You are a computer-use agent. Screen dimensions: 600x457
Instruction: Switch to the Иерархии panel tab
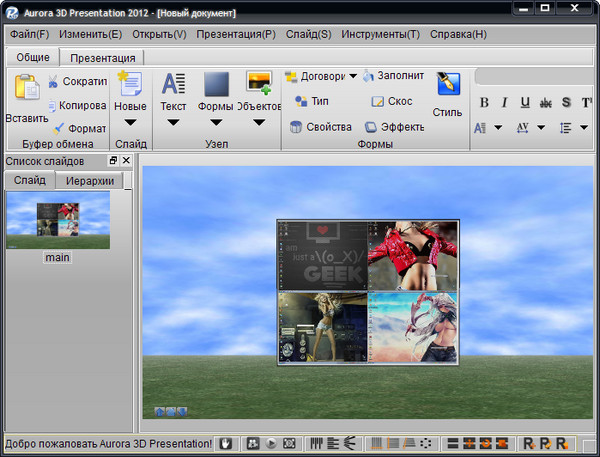(89, 181)
